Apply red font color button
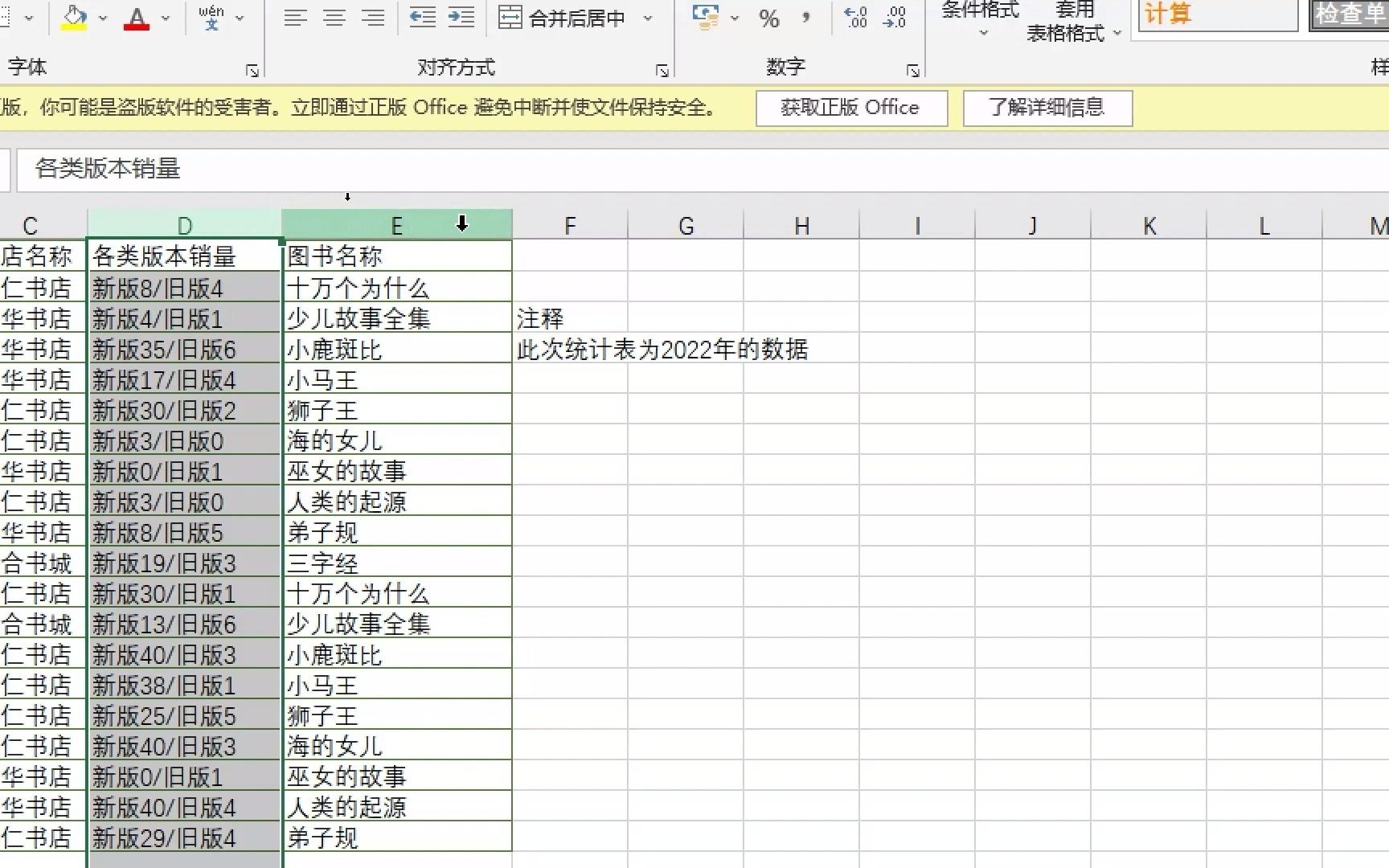Image resolution: width=1389 pixels, height=868 pixels. (137, 18)
